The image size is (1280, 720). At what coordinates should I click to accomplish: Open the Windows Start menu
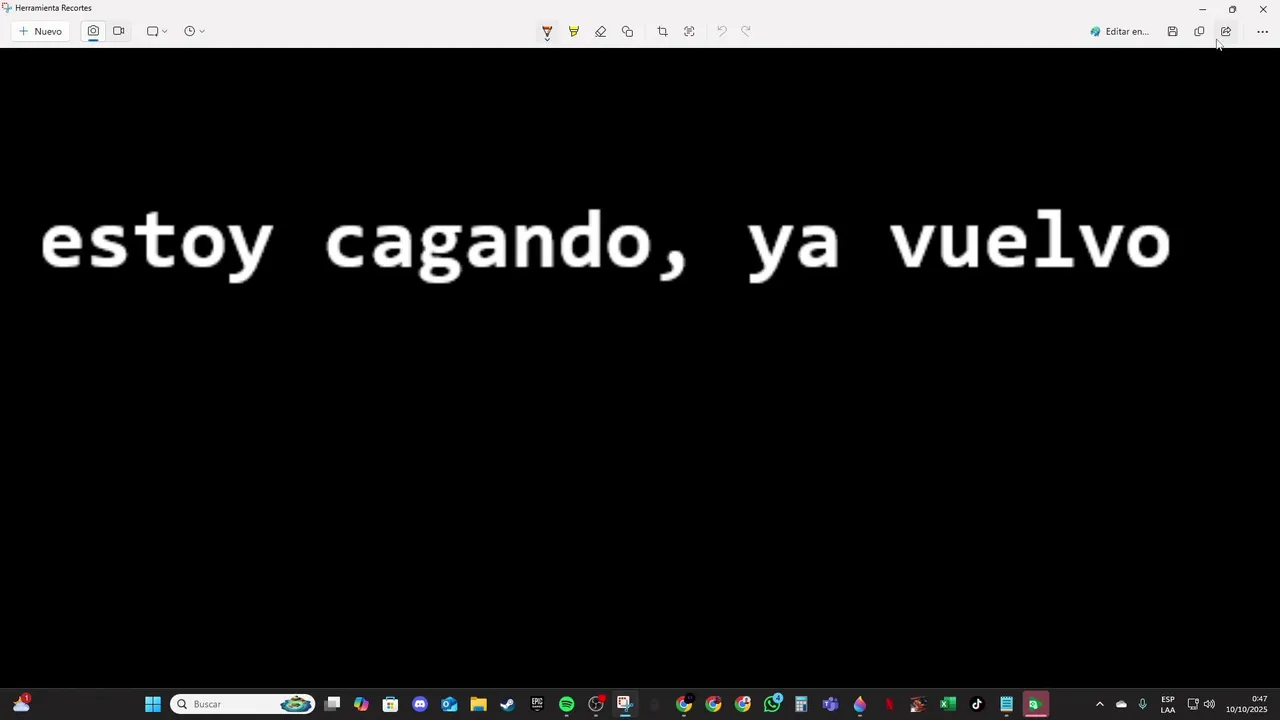153,704
